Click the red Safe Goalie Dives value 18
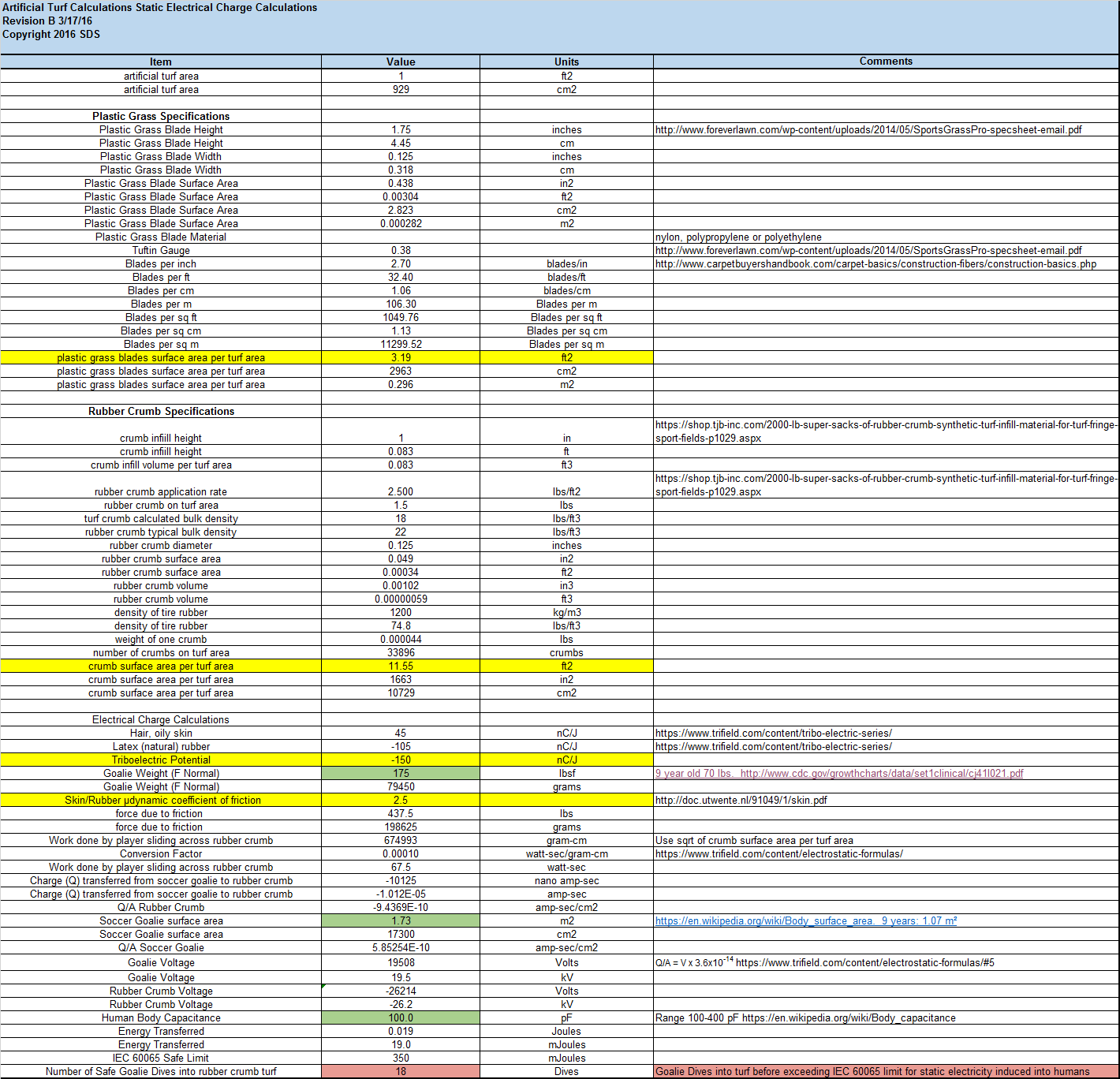This screenshot has width=1120, height=1079. (x=401, y=1071)
